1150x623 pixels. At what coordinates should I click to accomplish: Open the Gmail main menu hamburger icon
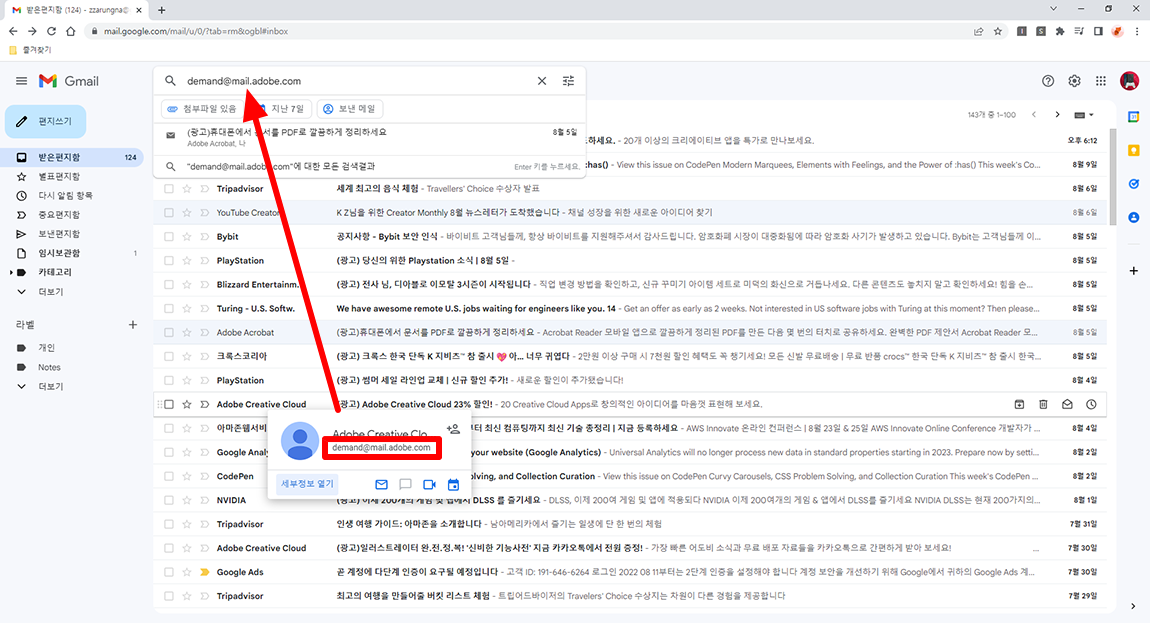tap(21, 81)
